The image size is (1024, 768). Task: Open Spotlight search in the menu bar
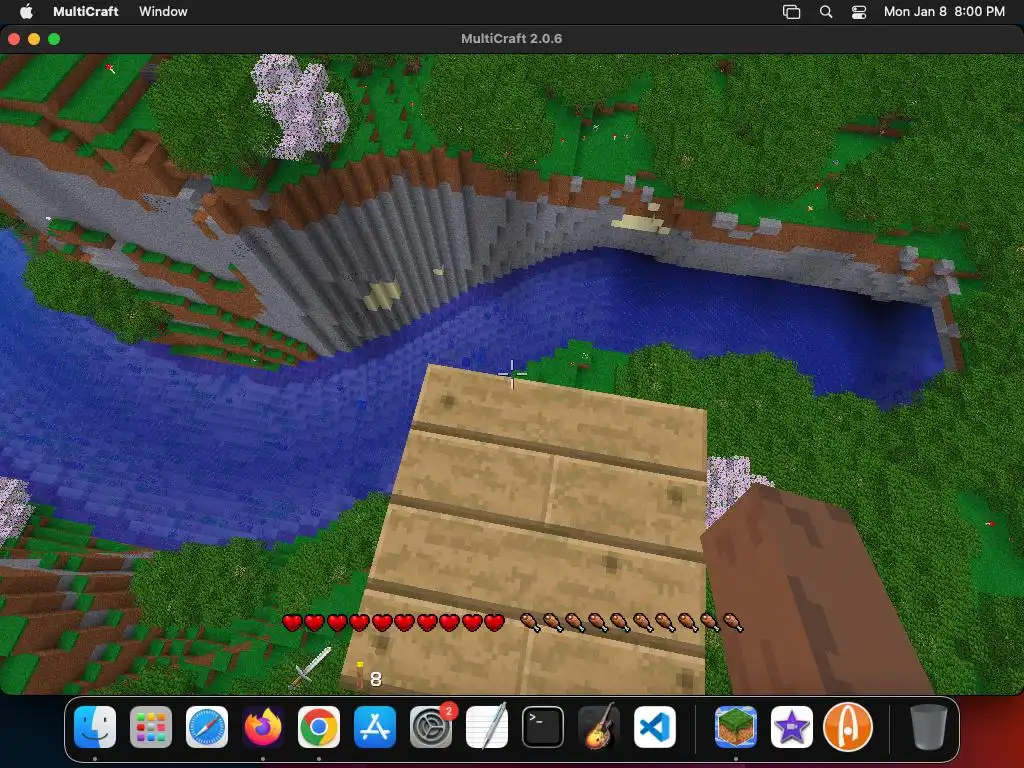[826, 12]
